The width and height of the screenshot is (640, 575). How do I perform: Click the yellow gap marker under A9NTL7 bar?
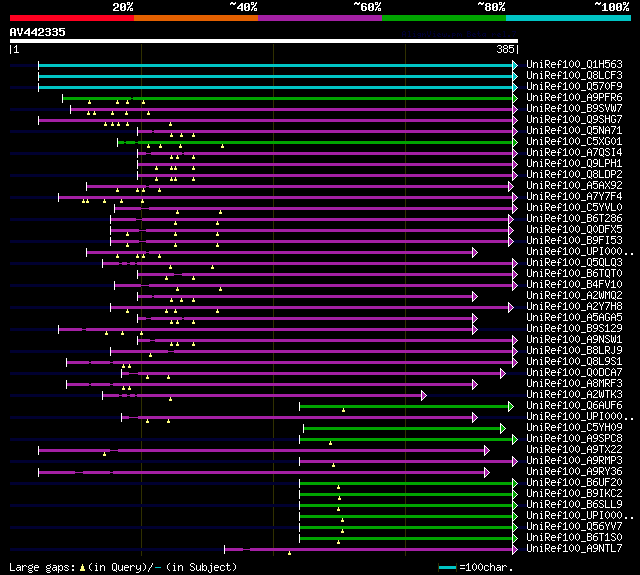coord(289,553)
